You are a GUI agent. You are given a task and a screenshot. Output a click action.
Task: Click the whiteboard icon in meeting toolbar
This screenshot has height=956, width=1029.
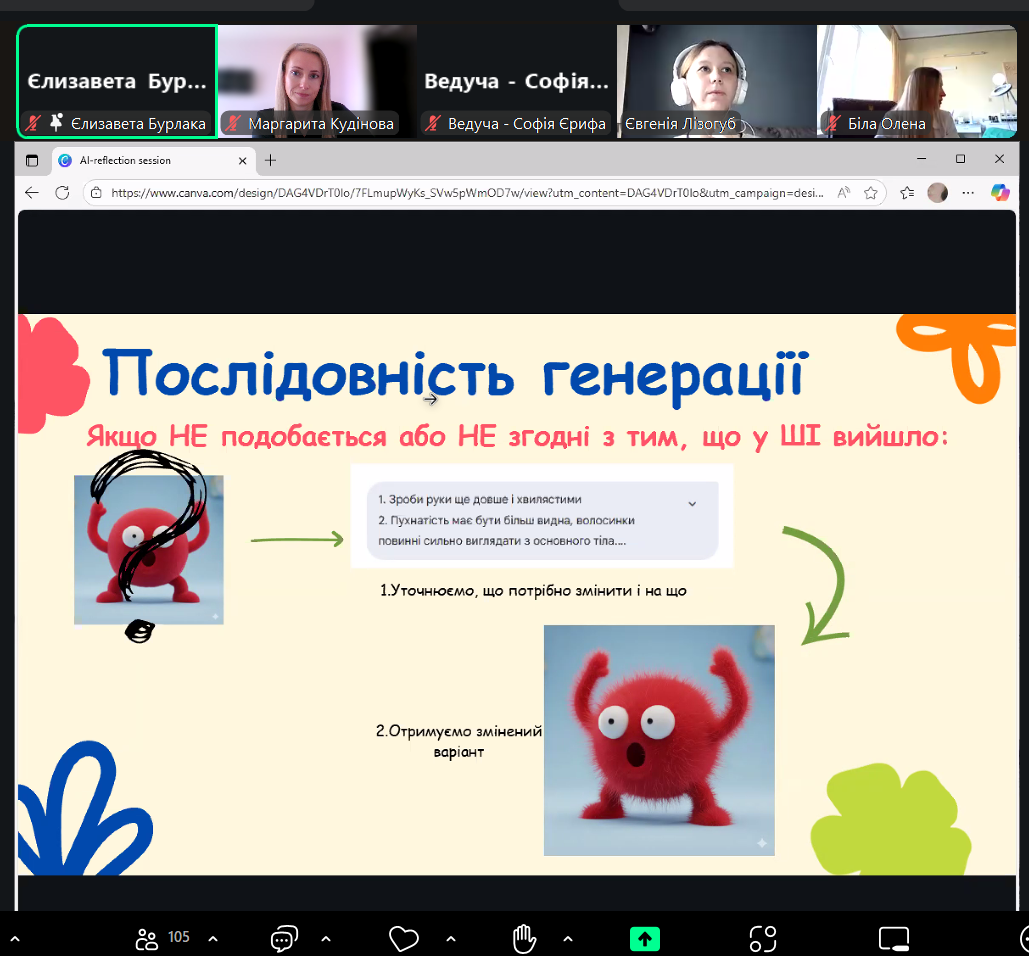point(892,938)
